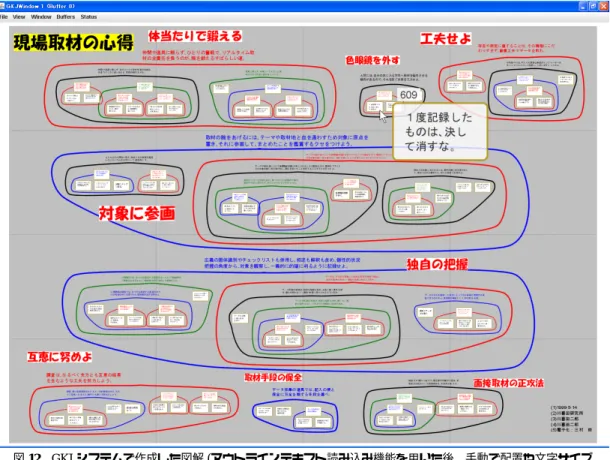Select the heading 体当たりで鍛える

pyautogui.click(x=195, y=36)
